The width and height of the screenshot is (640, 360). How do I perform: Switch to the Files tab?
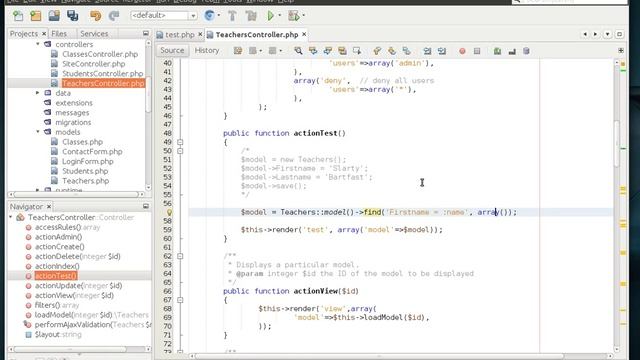click(59, 33)
